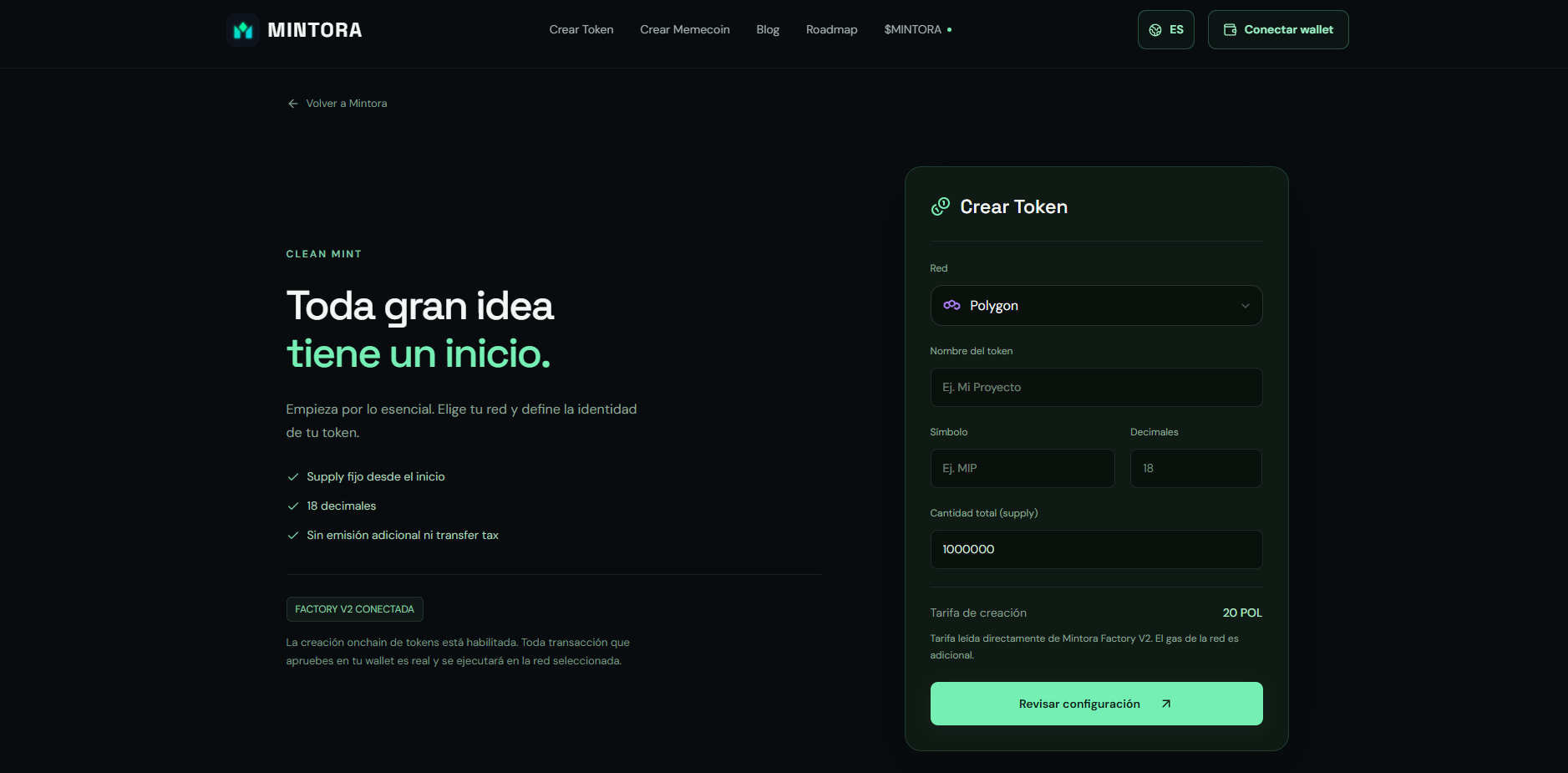The width and height of the screenshot is (1568, 773).
Task: Expand the network chevron arrow
Action: (x=1245, y=306)
